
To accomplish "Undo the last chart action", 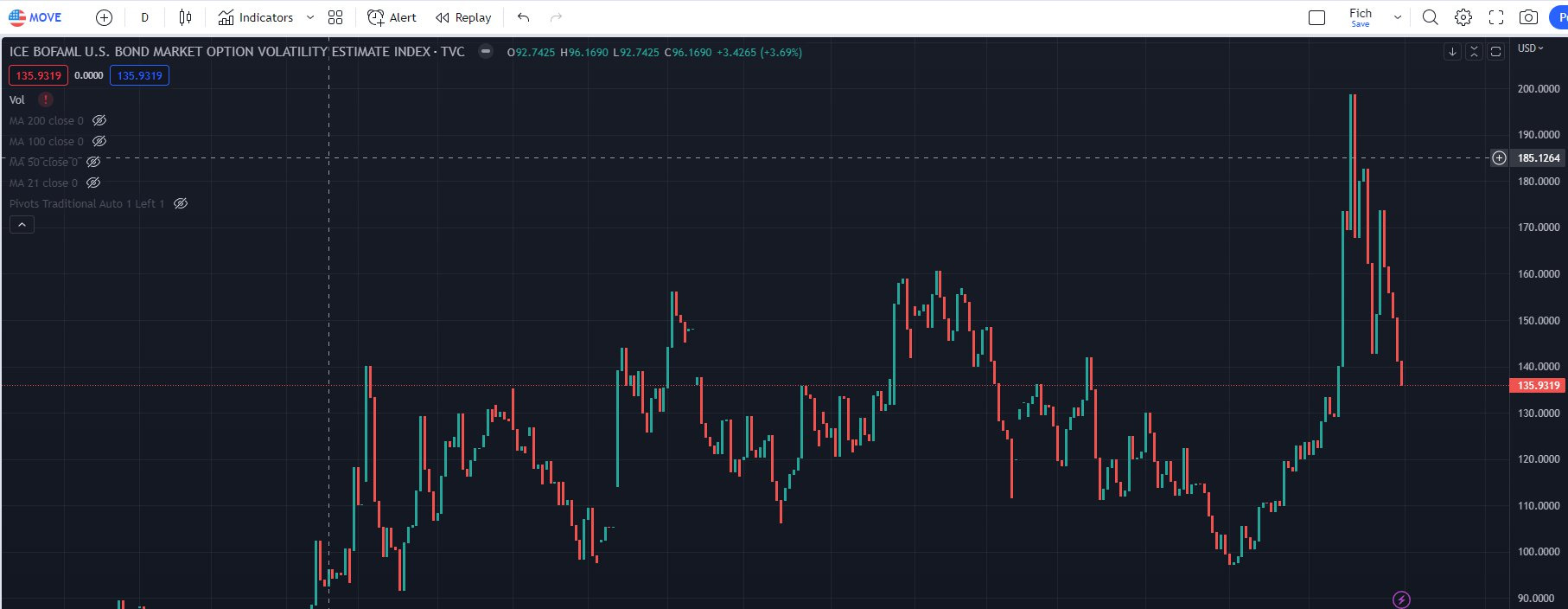I will (x=523, y=17).
